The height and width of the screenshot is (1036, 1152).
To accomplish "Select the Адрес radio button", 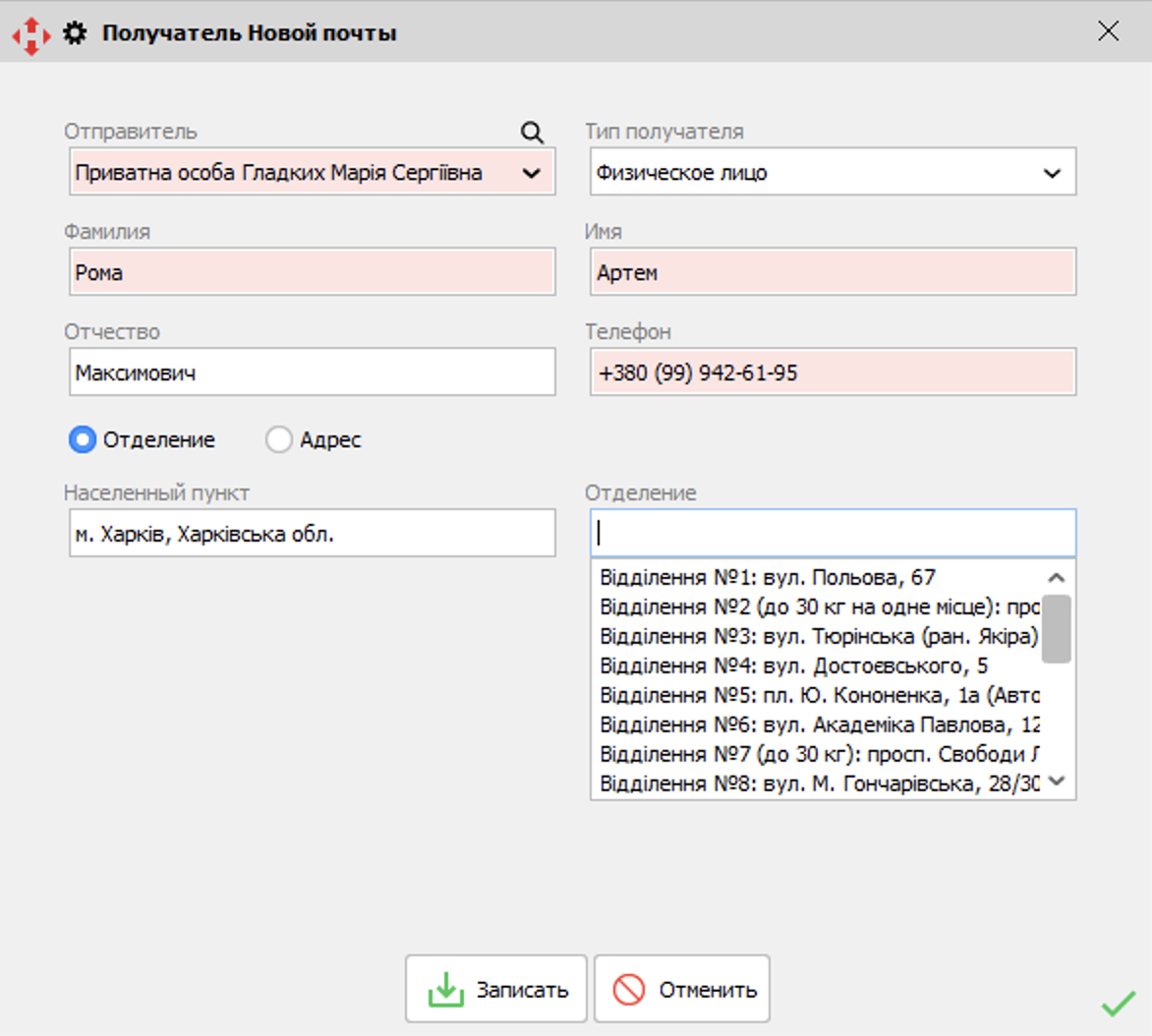I will pos(279,439).
